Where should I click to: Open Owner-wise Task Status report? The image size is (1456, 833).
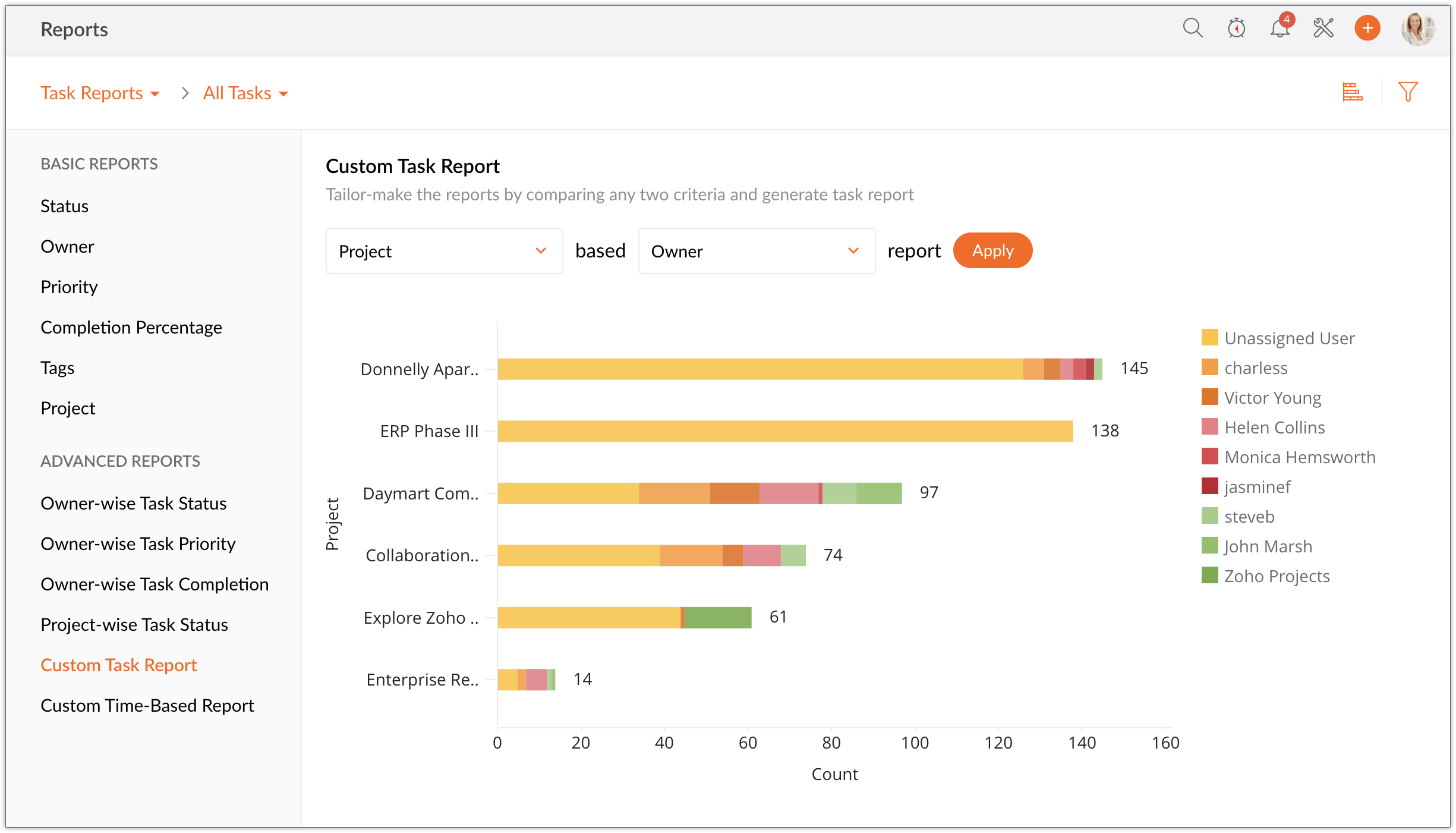(x=133, y=503)
